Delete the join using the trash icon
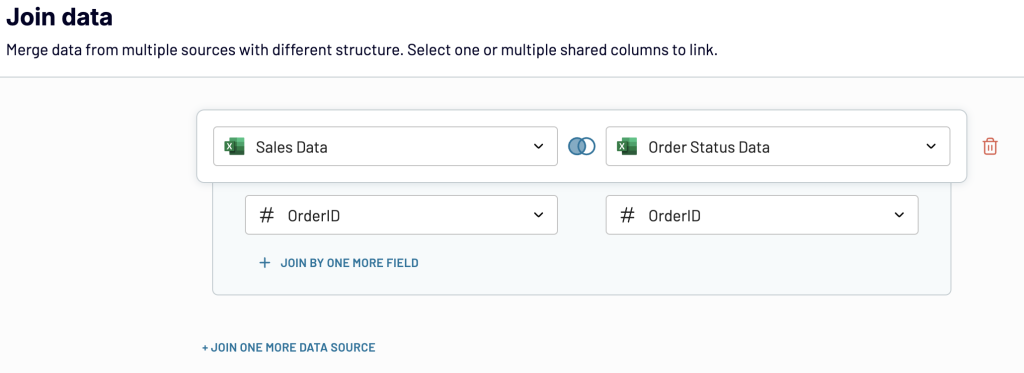 click(x=990, y=146)
